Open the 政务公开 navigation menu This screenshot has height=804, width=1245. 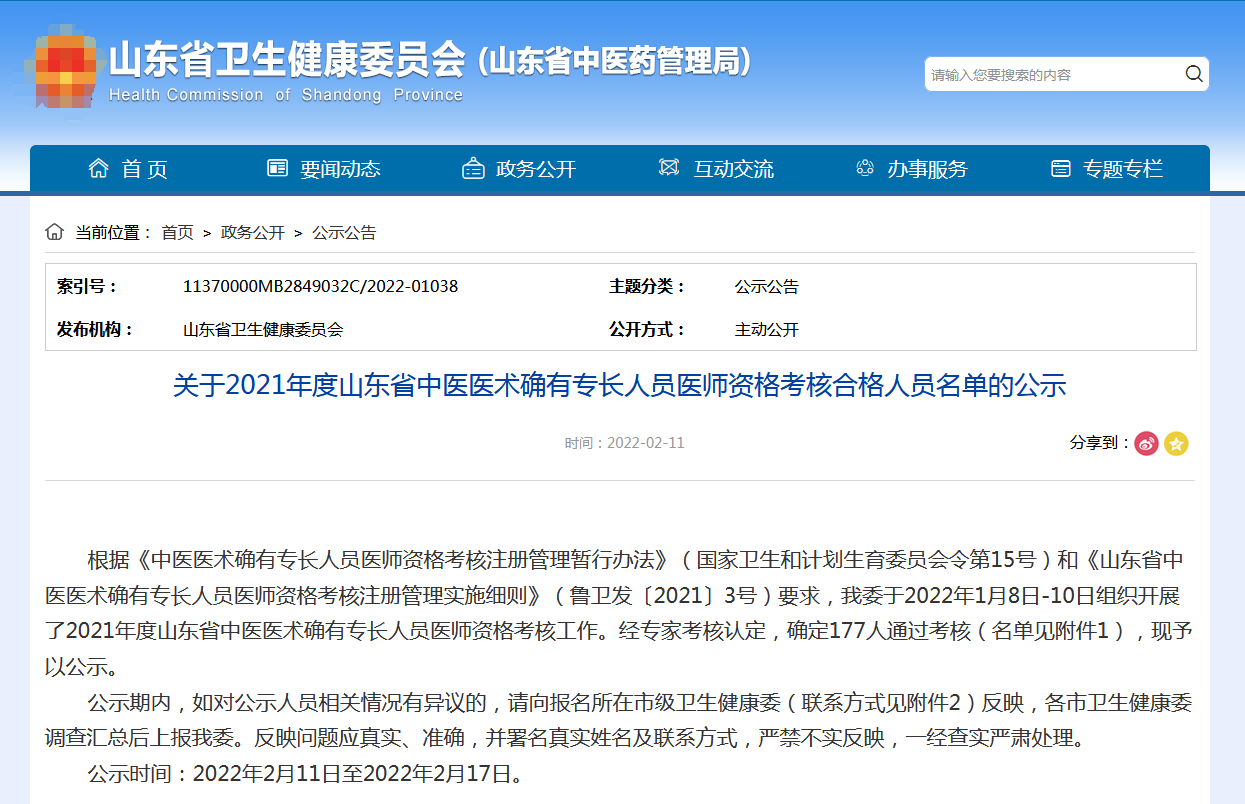click(x=536, y=169)
